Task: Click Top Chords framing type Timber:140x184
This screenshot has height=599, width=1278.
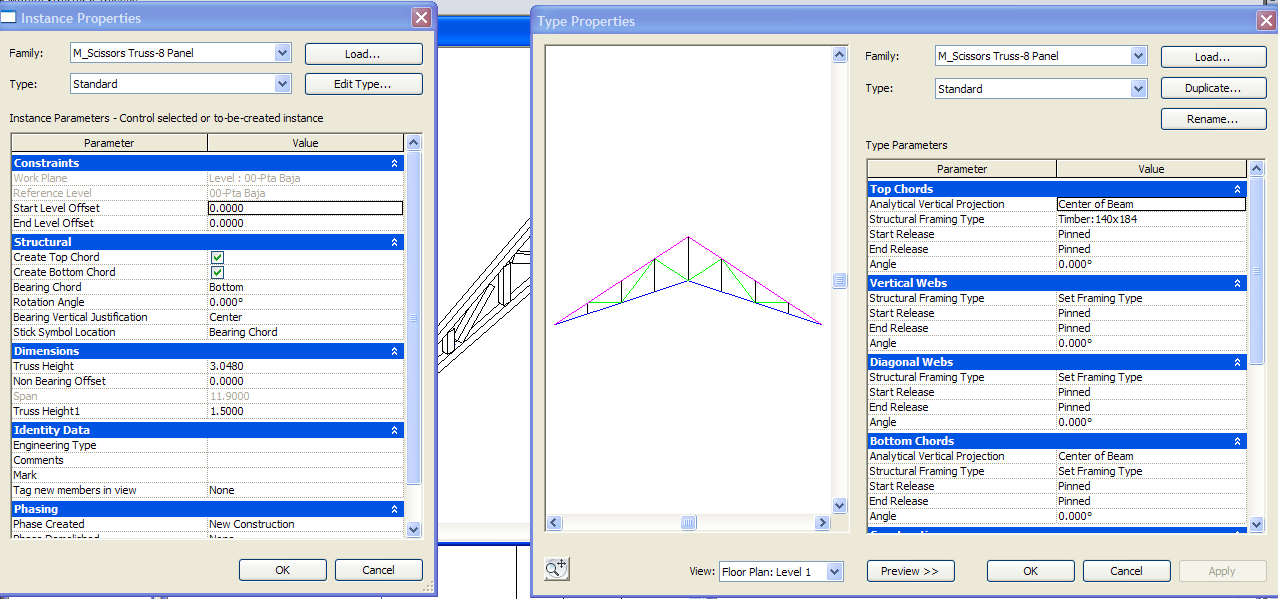Action: pos(1151,219)
